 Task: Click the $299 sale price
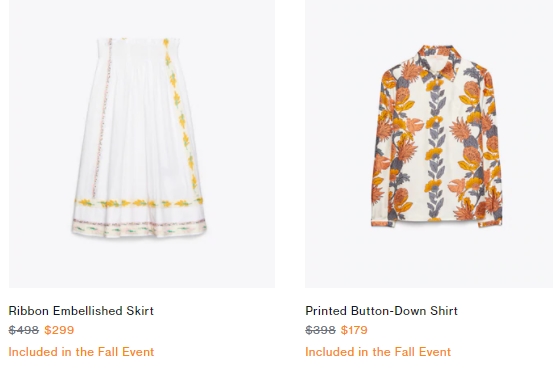(x=59, y=330)
